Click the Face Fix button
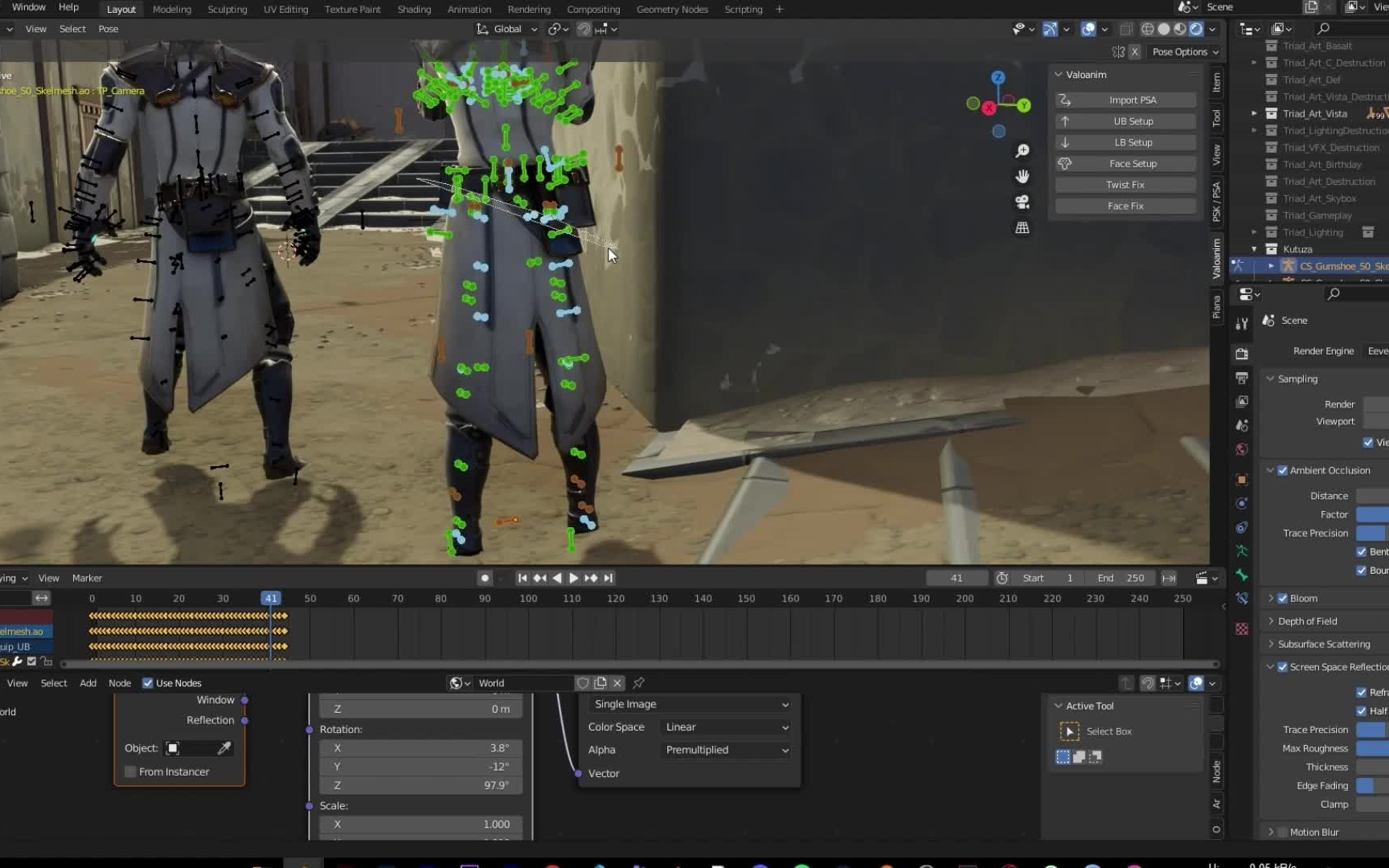The image size is (1389, 868). [x=1125, y=206]
